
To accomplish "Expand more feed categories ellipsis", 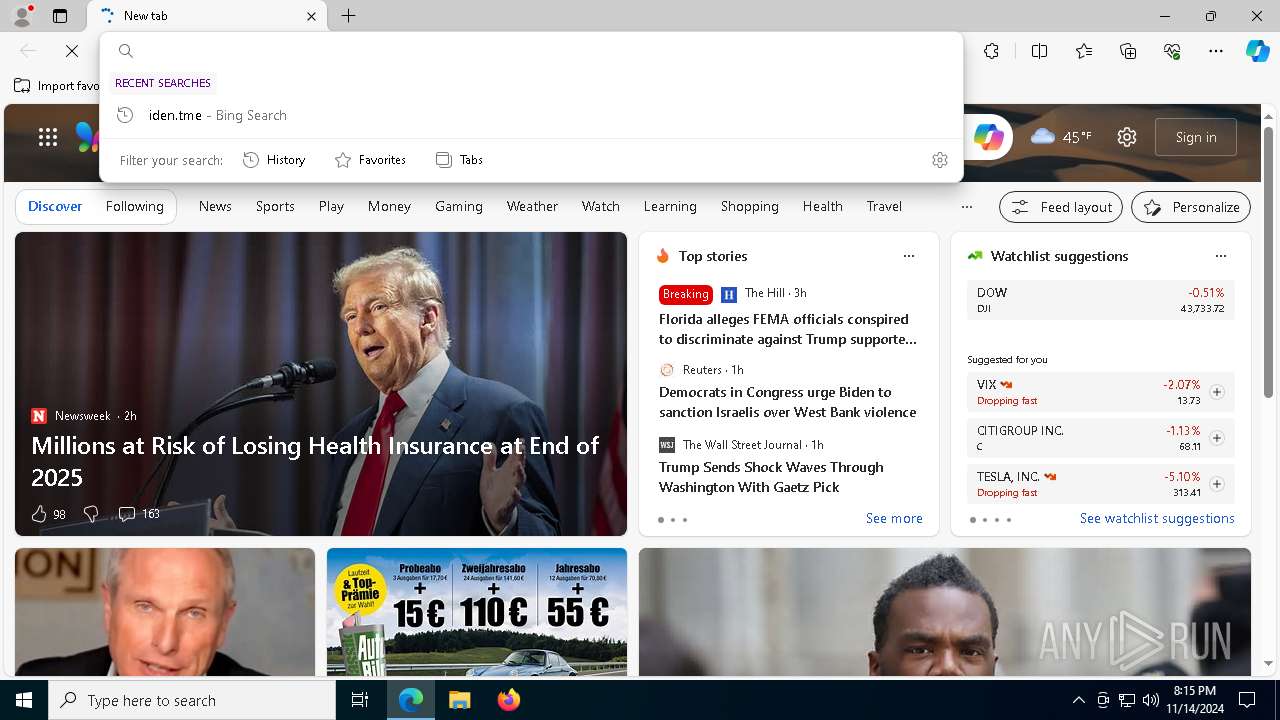I will click(966, 206).
